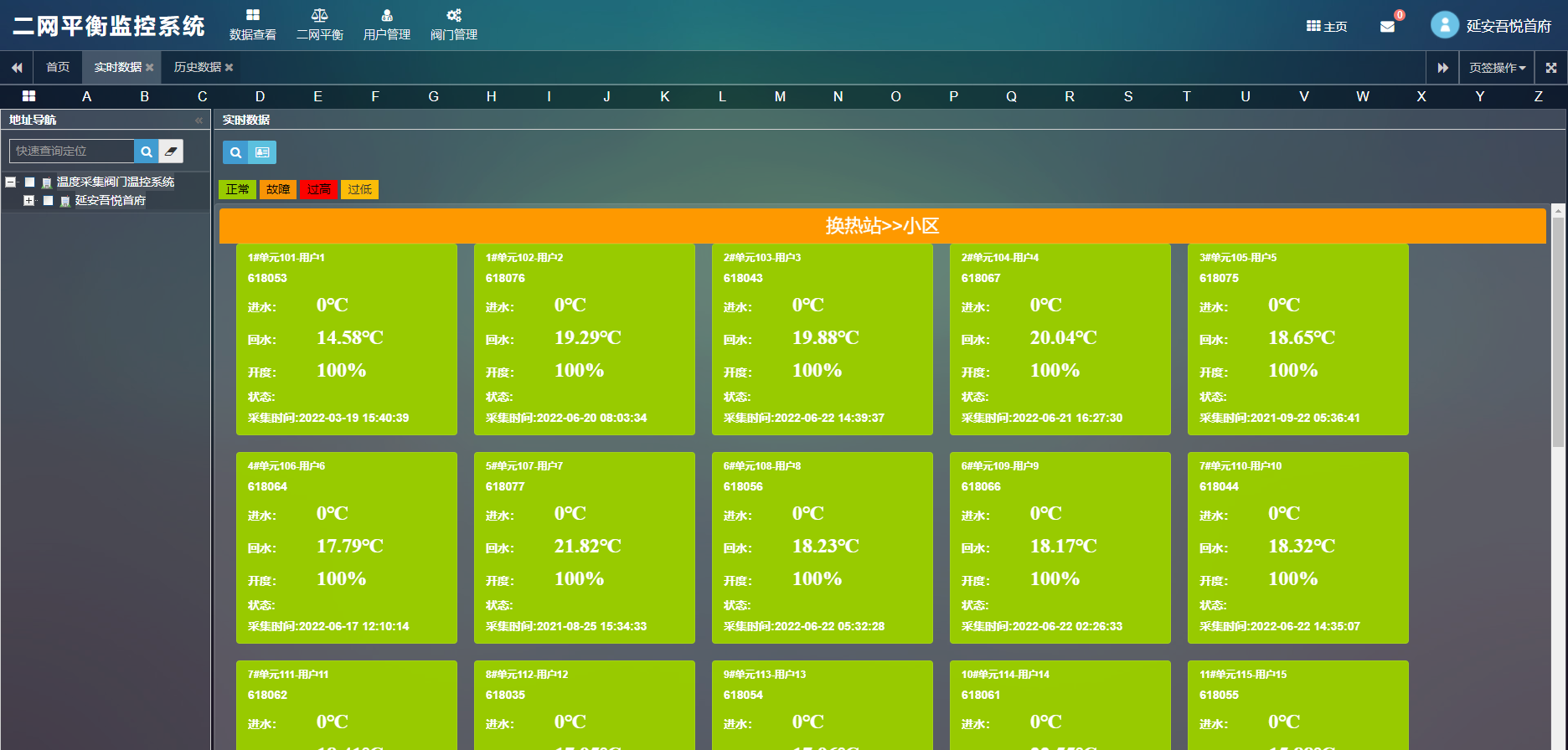
Task: Switch to the 历史数据 tab
Action: [x=197, y=67]
